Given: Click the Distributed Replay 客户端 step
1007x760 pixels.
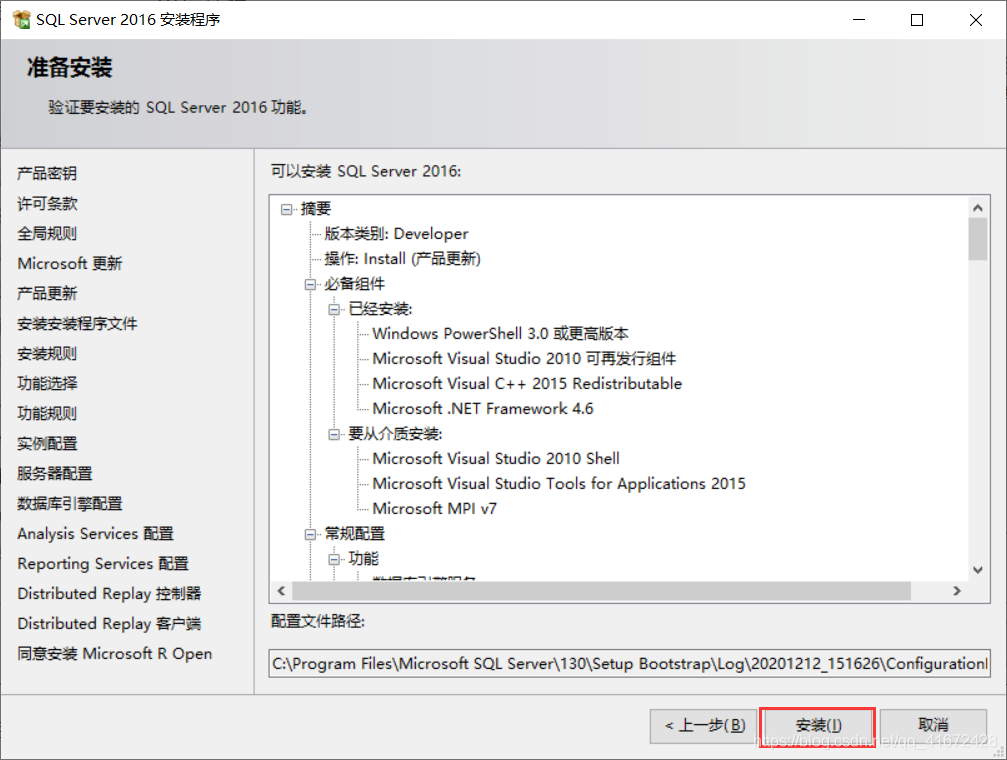Looking at the screenshot, I should (x=109, y=624).
